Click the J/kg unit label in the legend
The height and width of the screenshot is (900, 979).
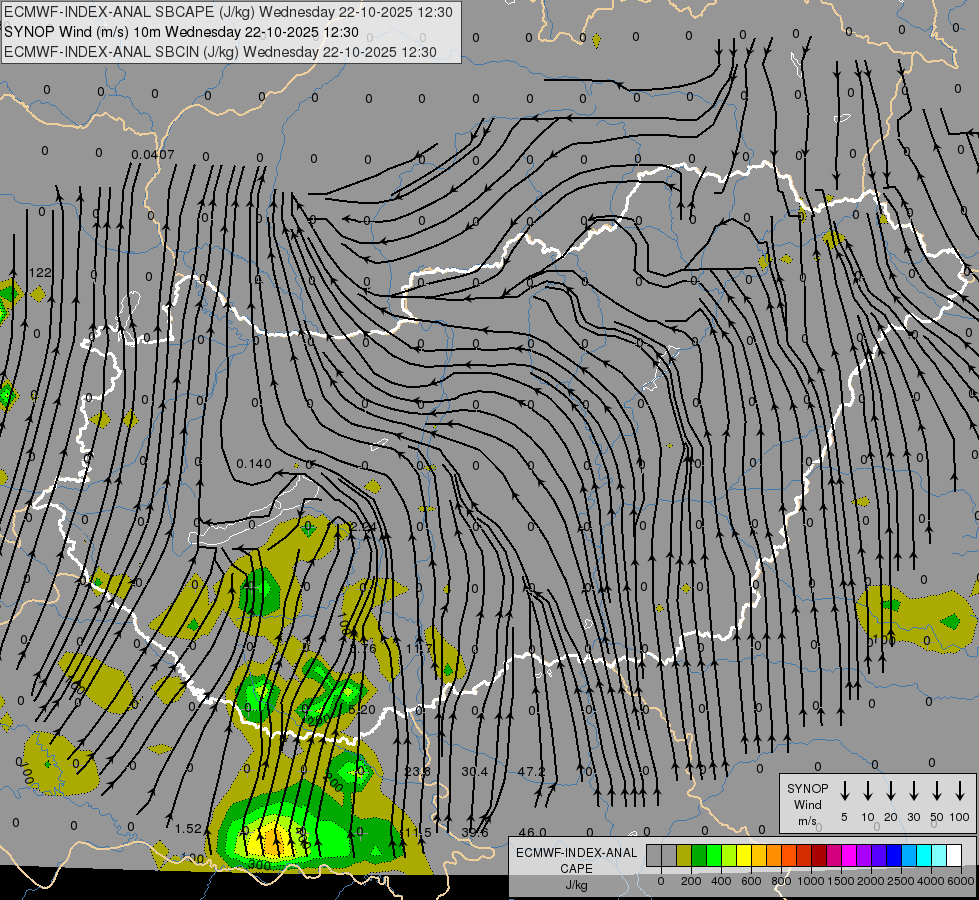tap(576, 885)
